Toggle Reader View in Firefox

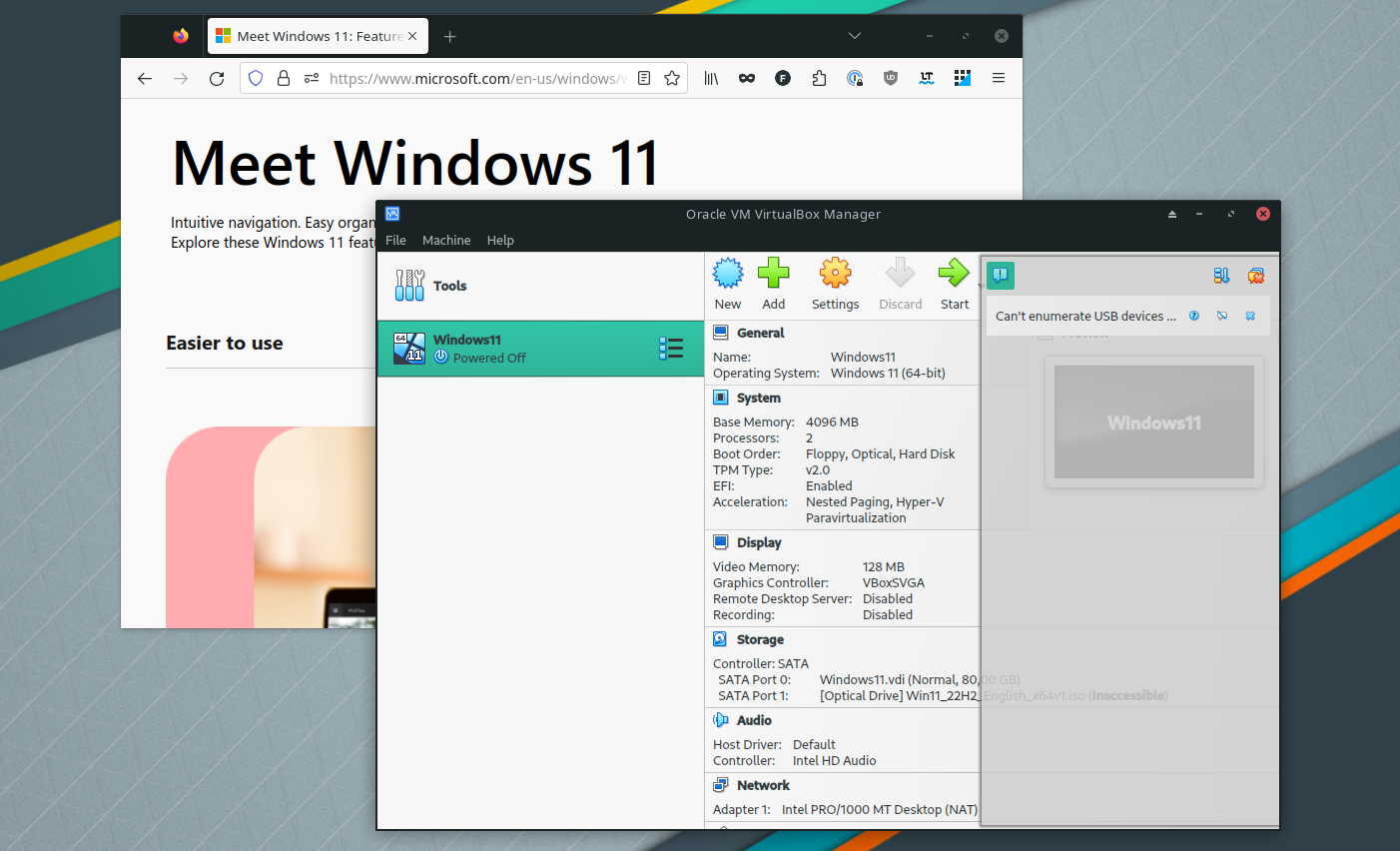(x=644, y=78)
